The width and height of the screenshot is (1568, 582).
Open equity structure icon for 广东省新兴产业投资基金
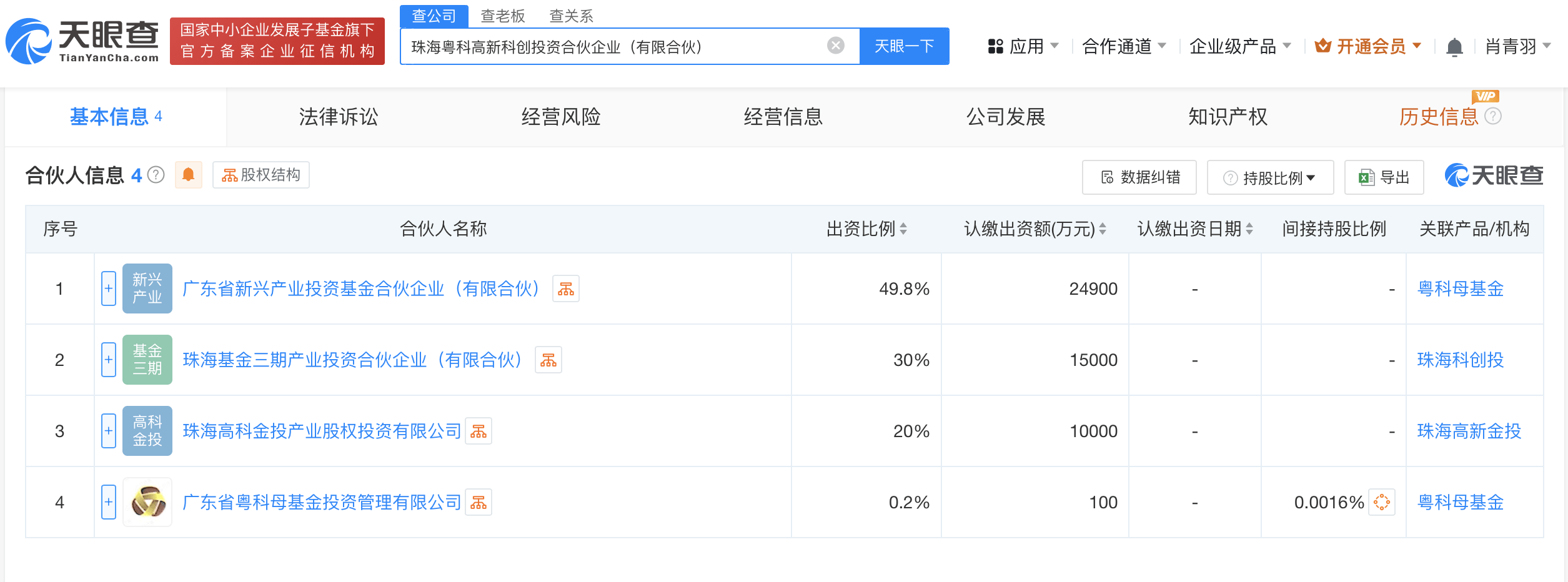566,289
